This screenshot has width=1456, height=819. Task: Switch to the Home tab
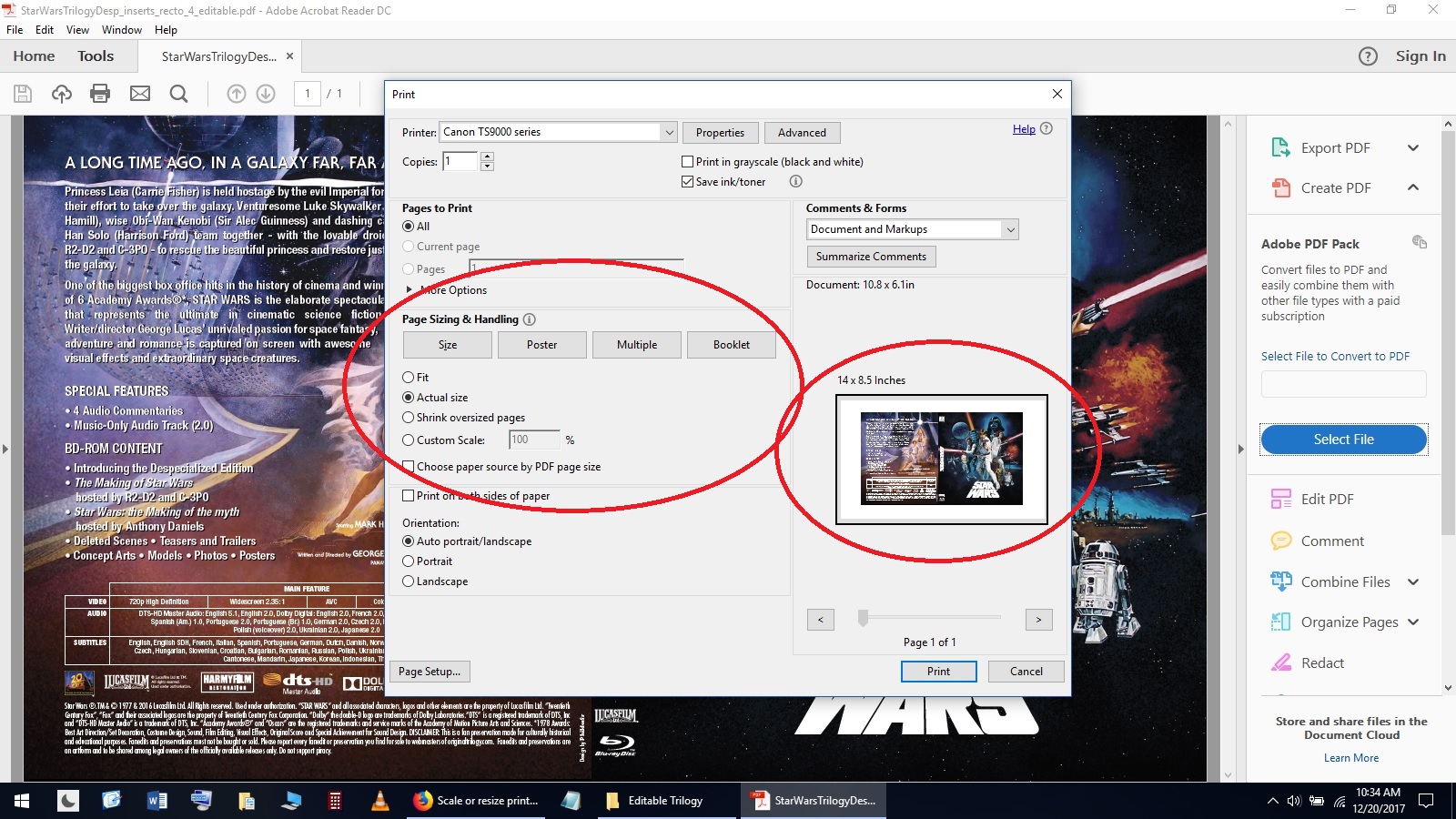(x=34, y=56)
